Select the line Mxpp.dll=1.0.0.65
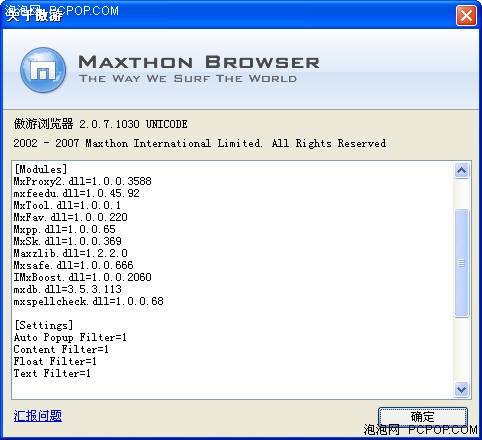This screenshot has width=482, height=440. click(65, 229)
